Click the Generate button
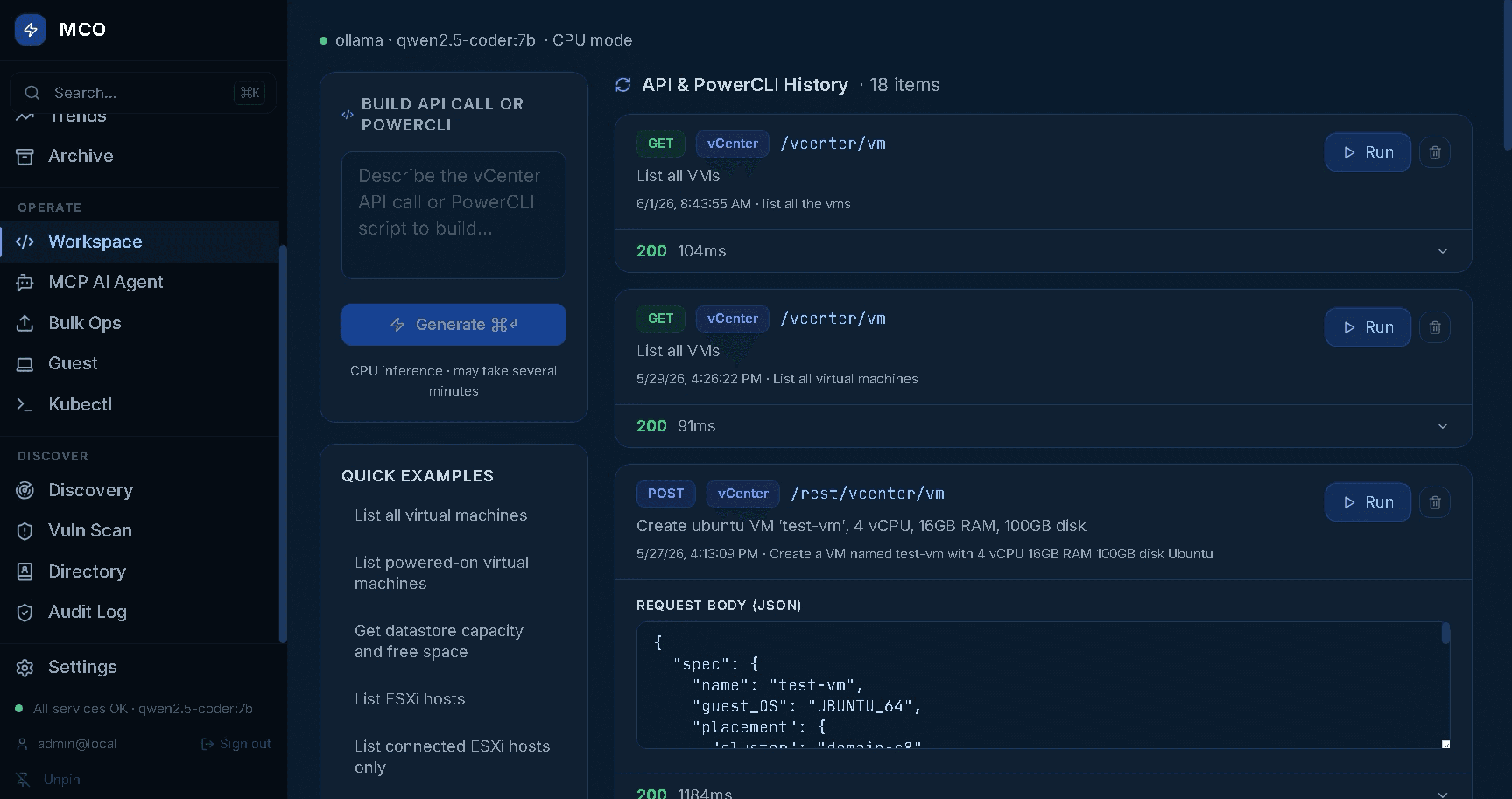The width and height of the screenshot is (1512, 799). pyautogui.click(x=454, y=324)
